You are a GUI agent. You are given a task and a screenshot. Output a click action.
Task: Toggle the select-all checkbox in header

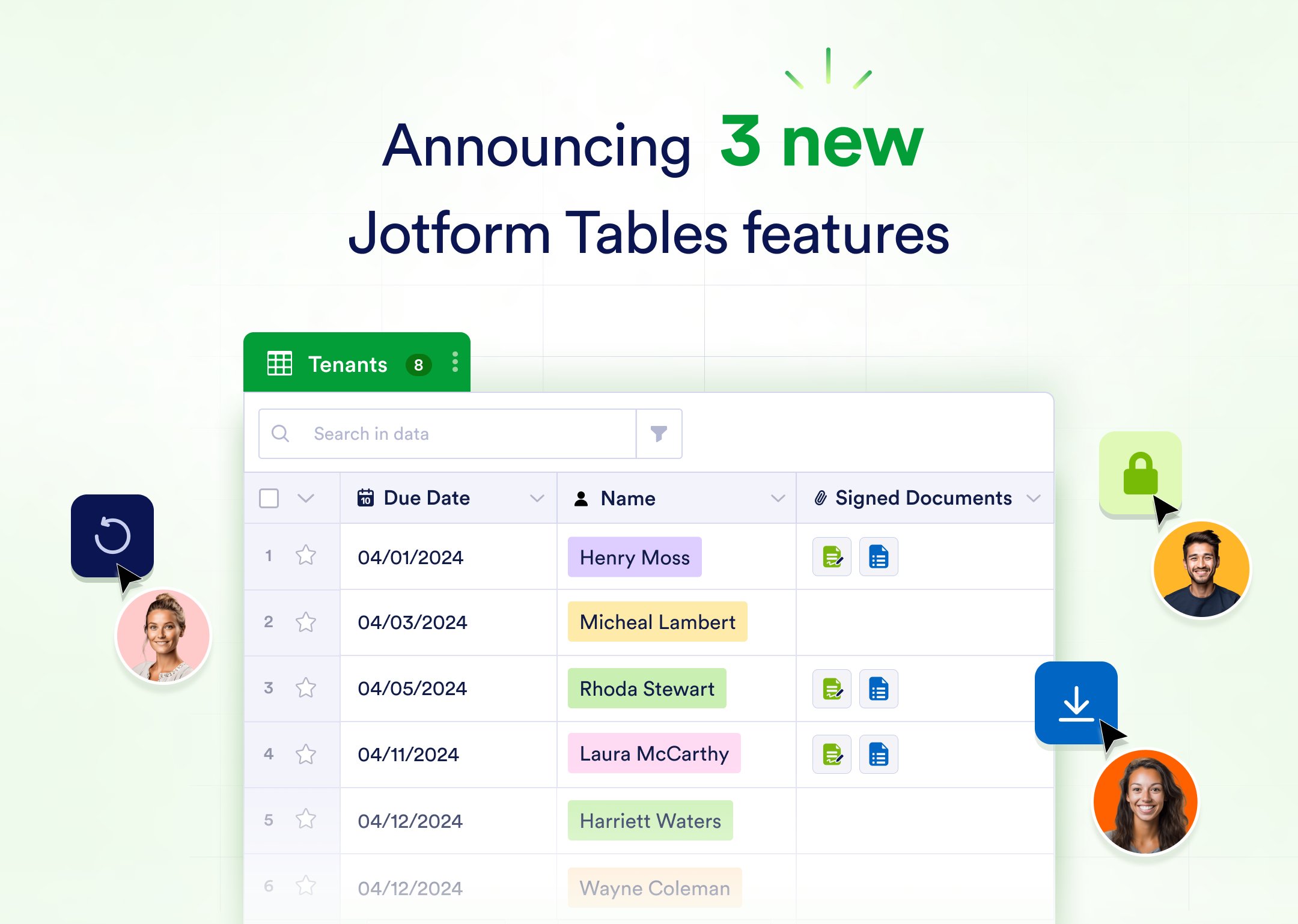point(269,498)
